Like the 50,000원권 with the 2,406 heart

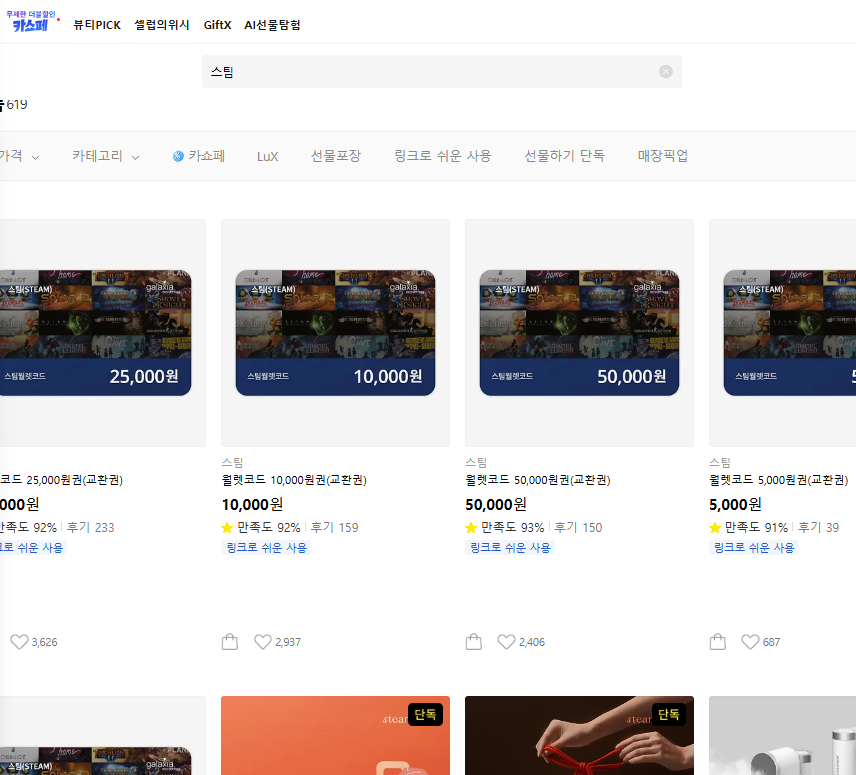tap(507, 642)
